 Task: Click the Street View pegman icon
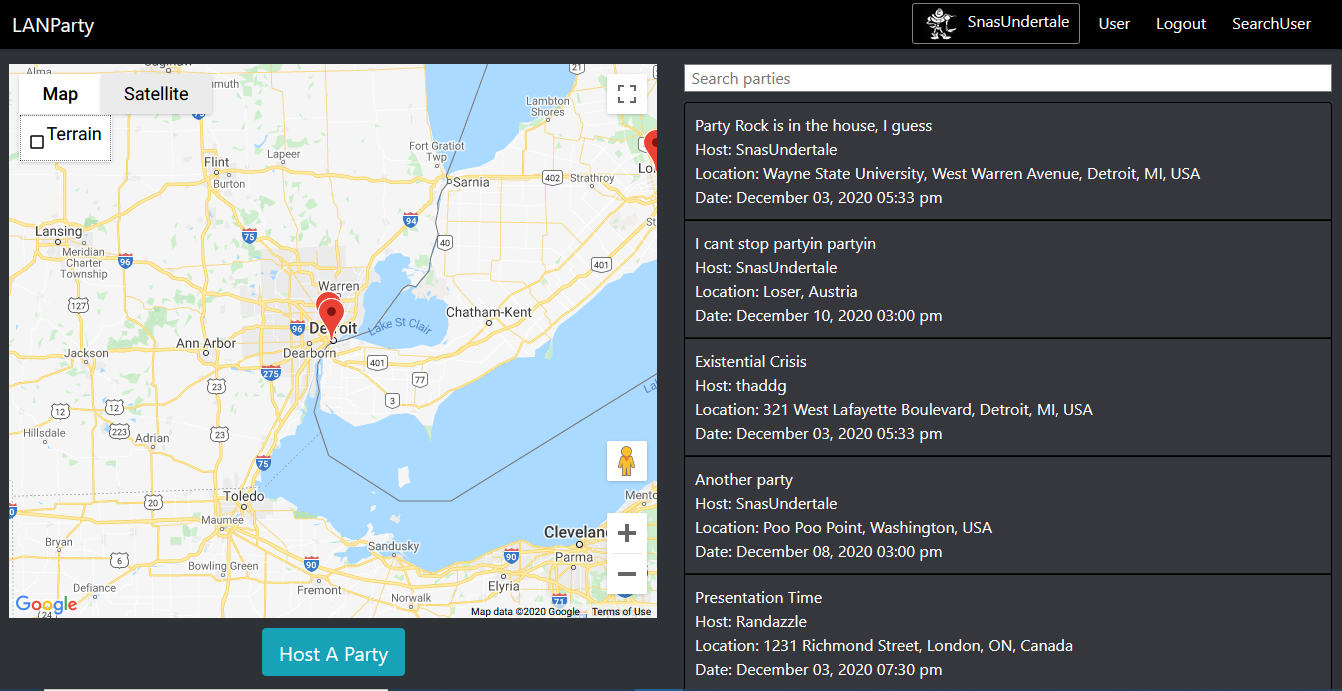click(627, 461)
